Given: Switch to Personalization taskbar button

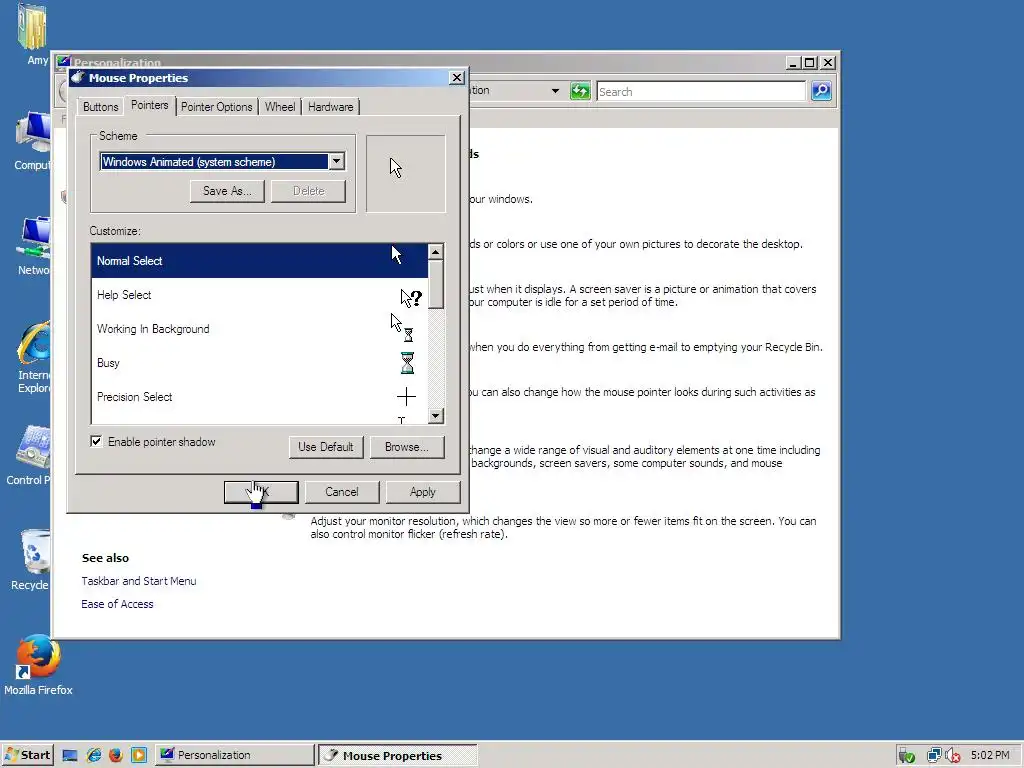Looking at the screenshot, I should pyautogui.click(x=234, y=755).
